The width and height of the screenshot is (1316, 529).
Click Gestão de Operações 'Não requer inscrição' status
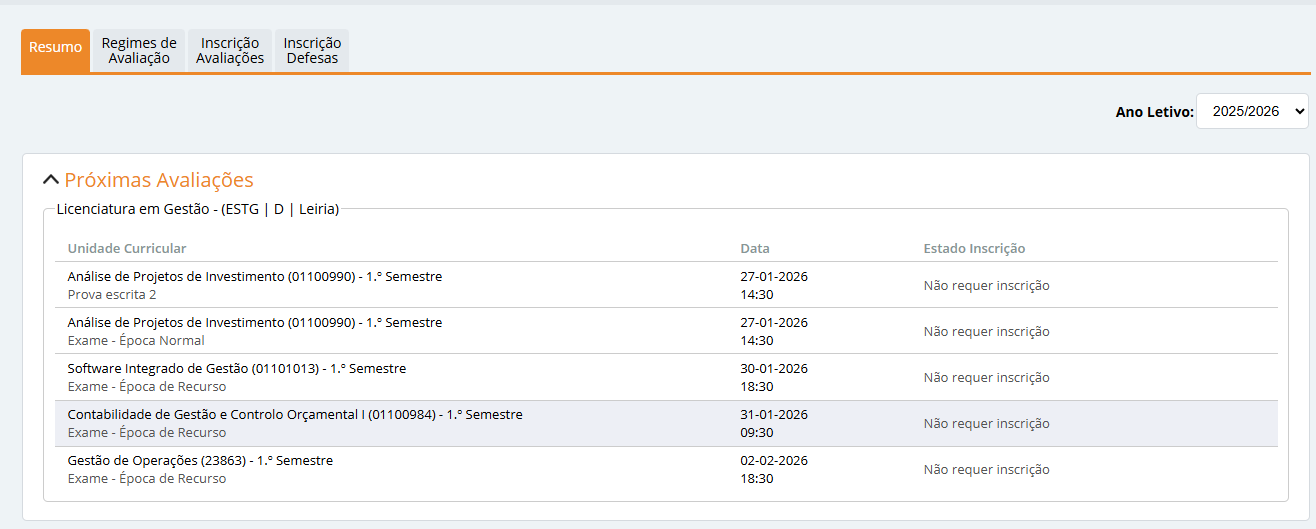tap(986, 470)
